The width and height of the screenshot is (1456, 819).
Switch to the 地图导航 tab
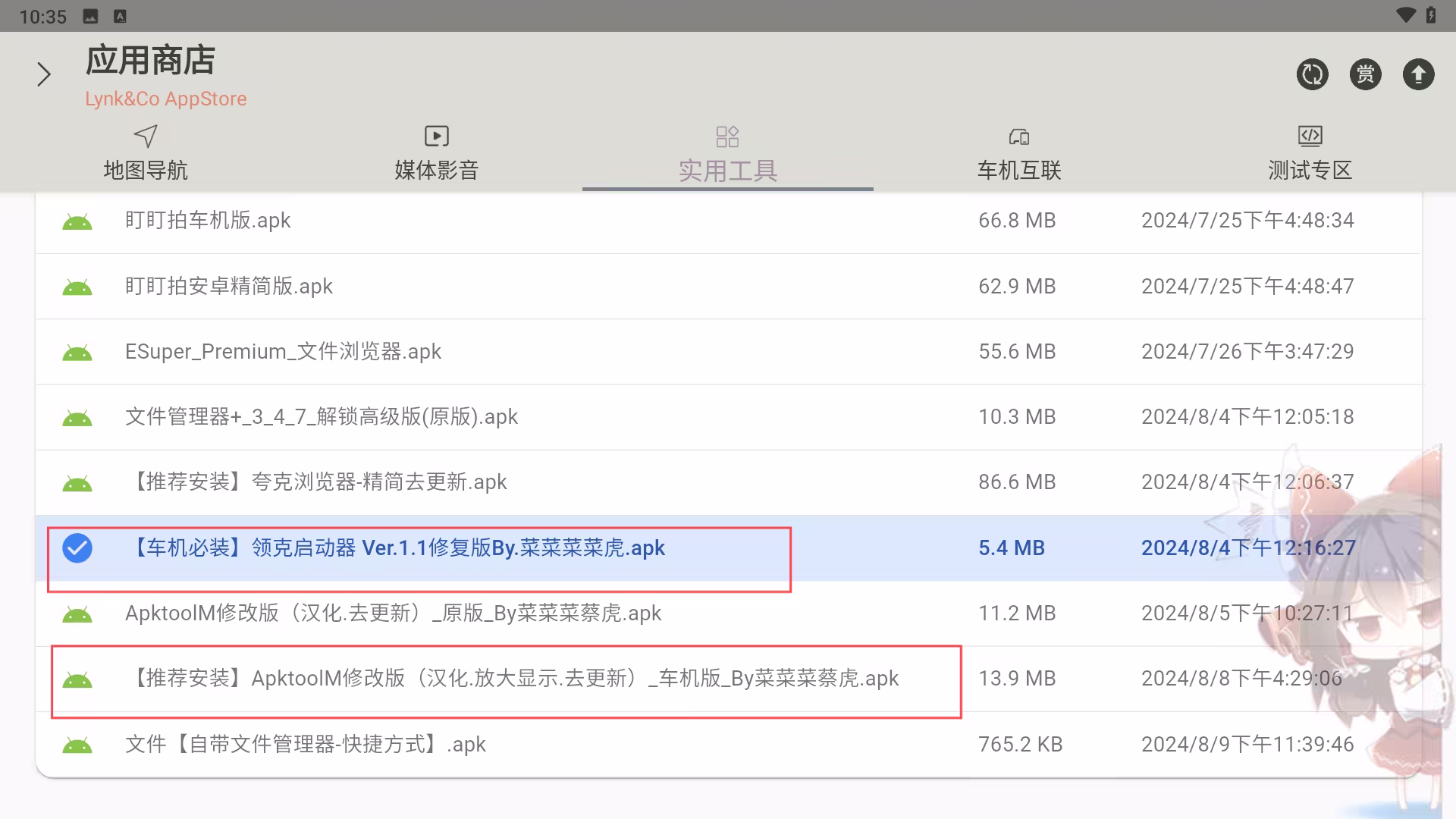[x=146, y=154]
